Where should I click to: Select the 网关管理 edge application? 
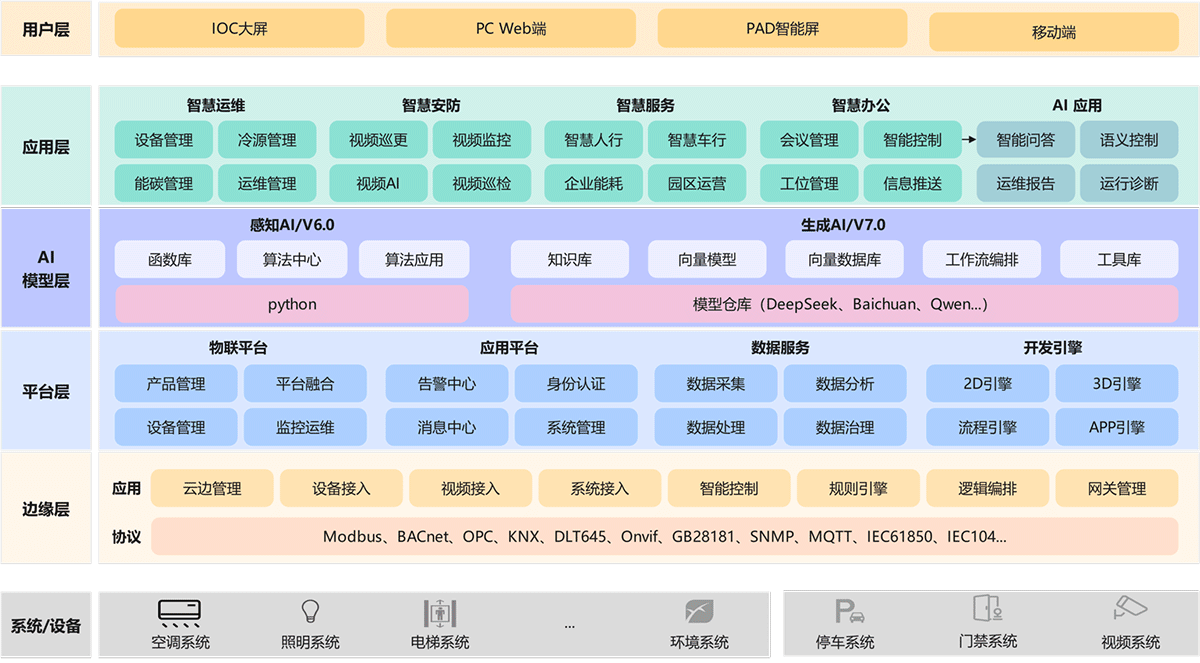tap(1116, 489)
